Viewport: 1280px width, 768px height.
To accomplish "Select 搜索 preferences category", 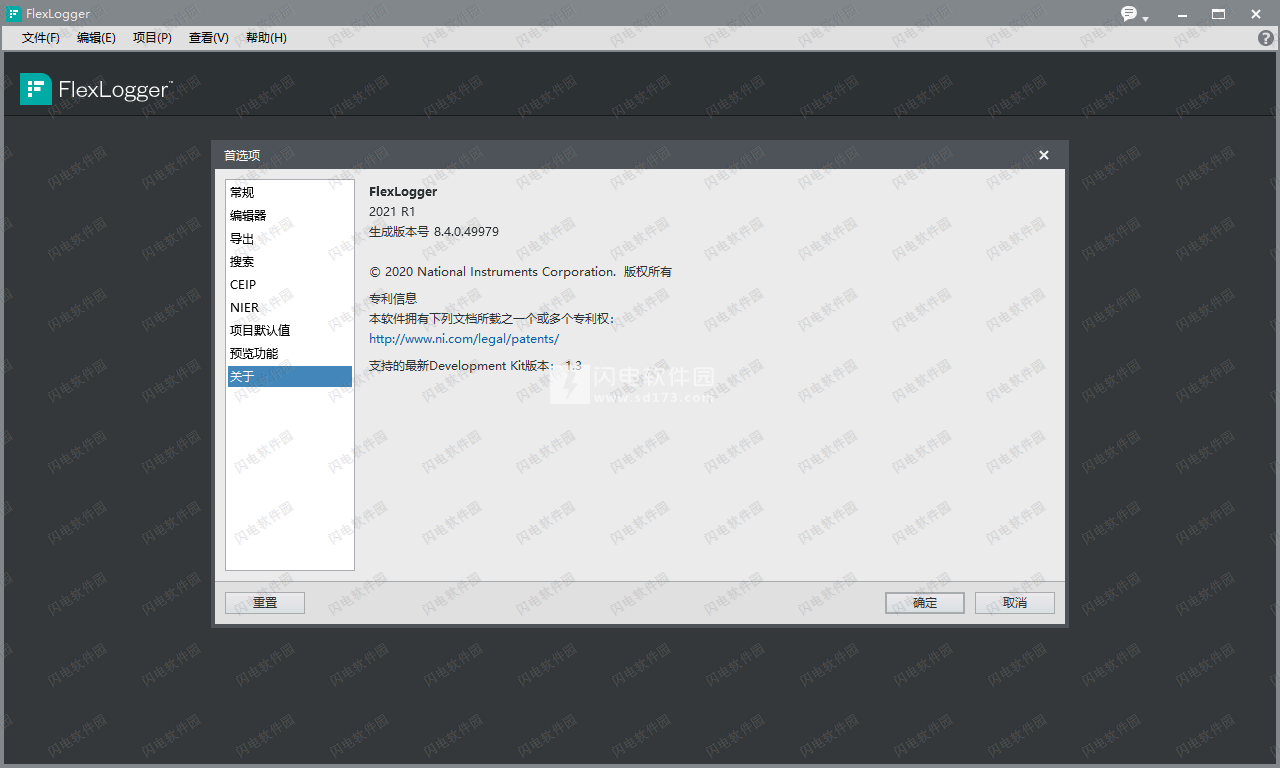I will (x=289, y=261).
